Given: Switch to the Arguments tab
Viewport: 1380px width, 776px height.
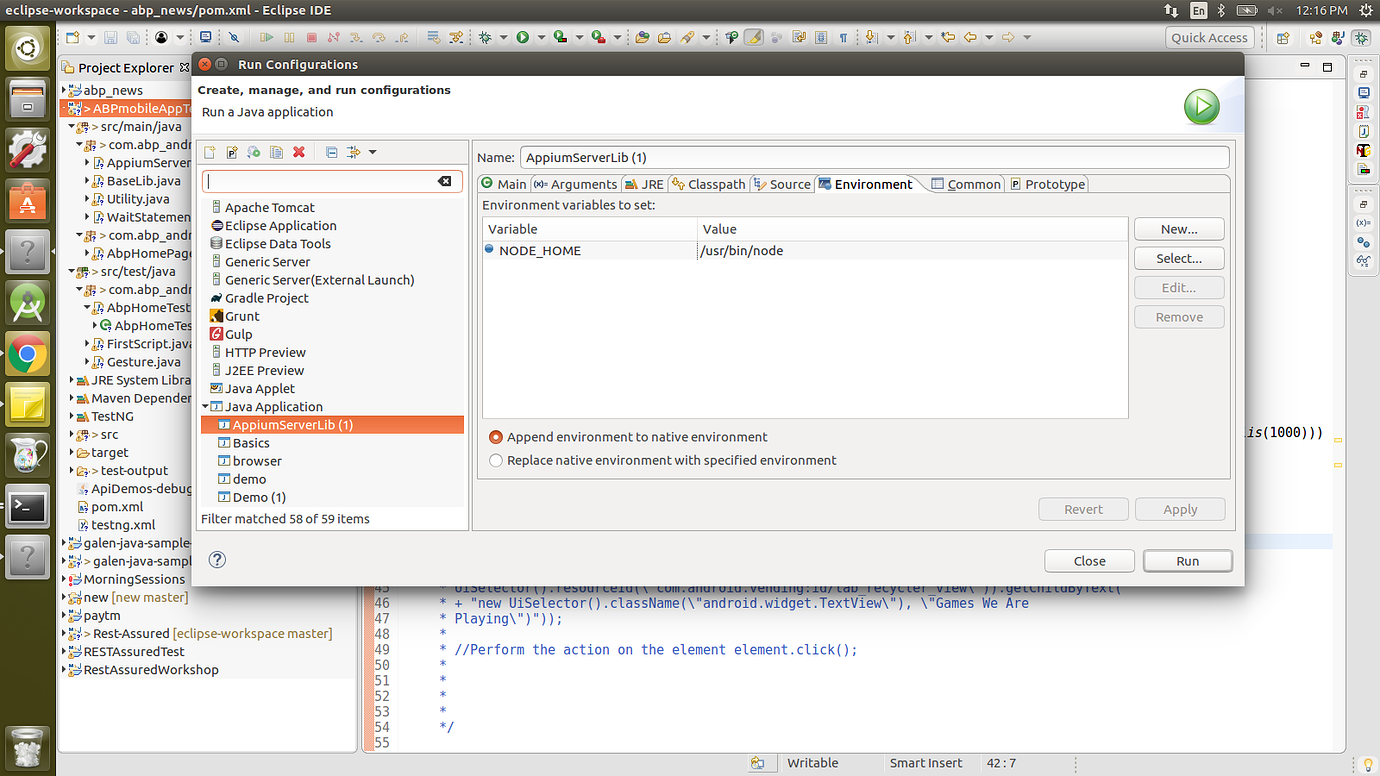Looking at the screenshot, I should [575, 184].
